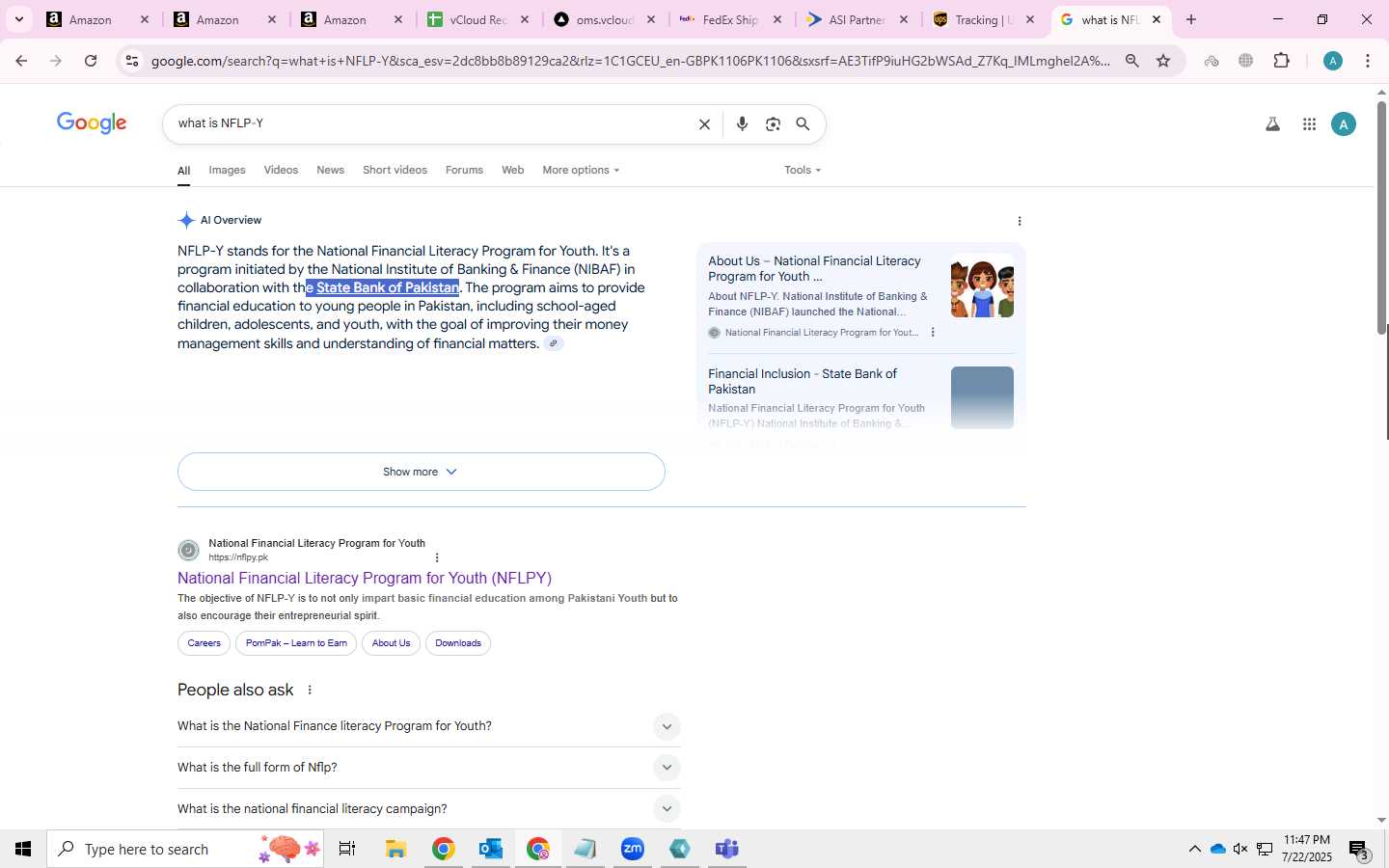Open Microsoft Teams from taskbar
The height and width of the screenshot is (868, 1389).
[727, 849]
